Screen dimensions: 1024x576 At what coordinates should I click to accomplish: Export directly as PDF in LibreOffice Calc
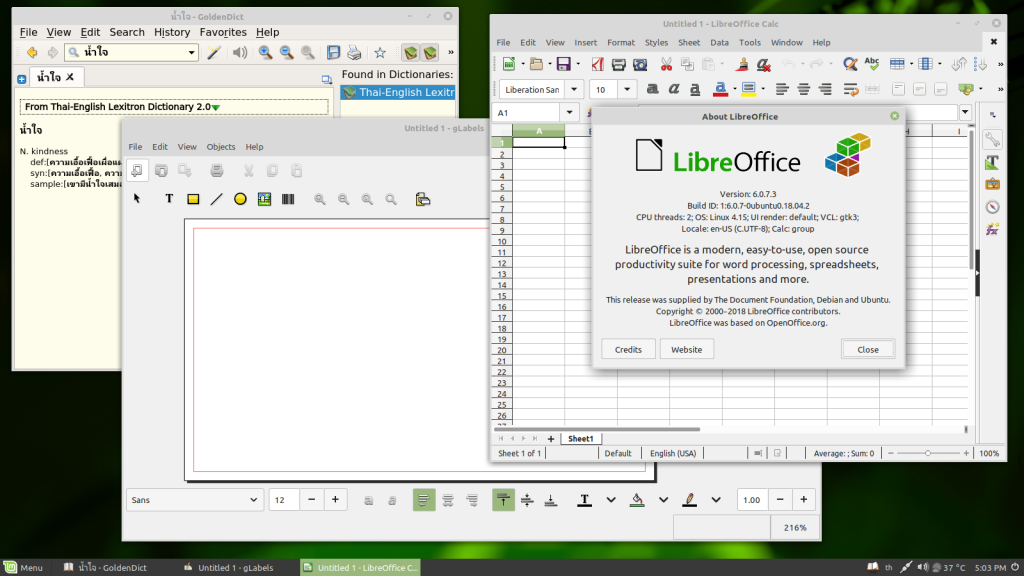pyautogui.click(x=598, y=63)
